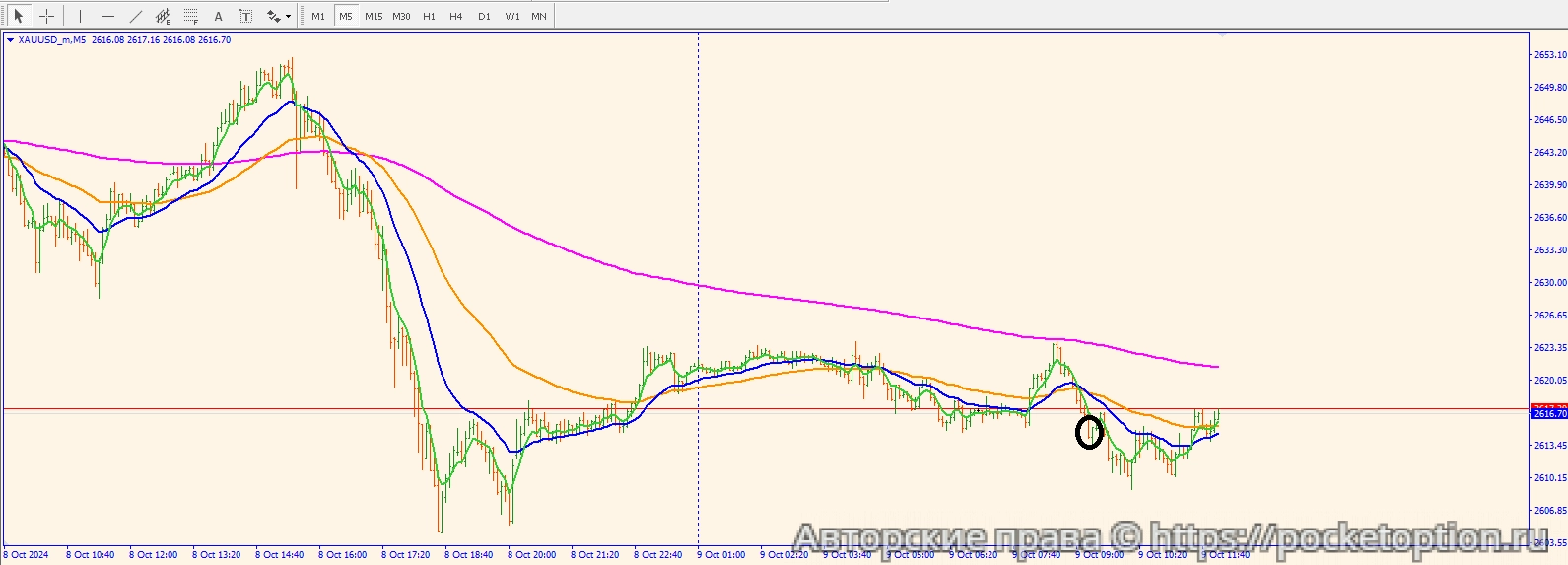Activate the crosshair tool
The image size is (1568, 565).
pos(46,16)
